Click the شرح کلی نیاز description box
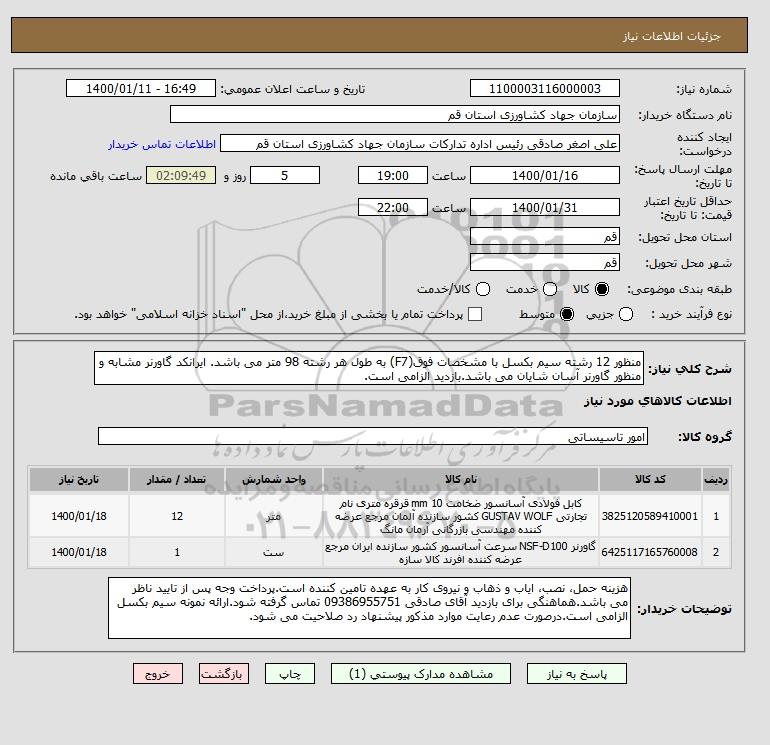Image resolution: width=770 pixels, height=745 pixels. point(369,369)
